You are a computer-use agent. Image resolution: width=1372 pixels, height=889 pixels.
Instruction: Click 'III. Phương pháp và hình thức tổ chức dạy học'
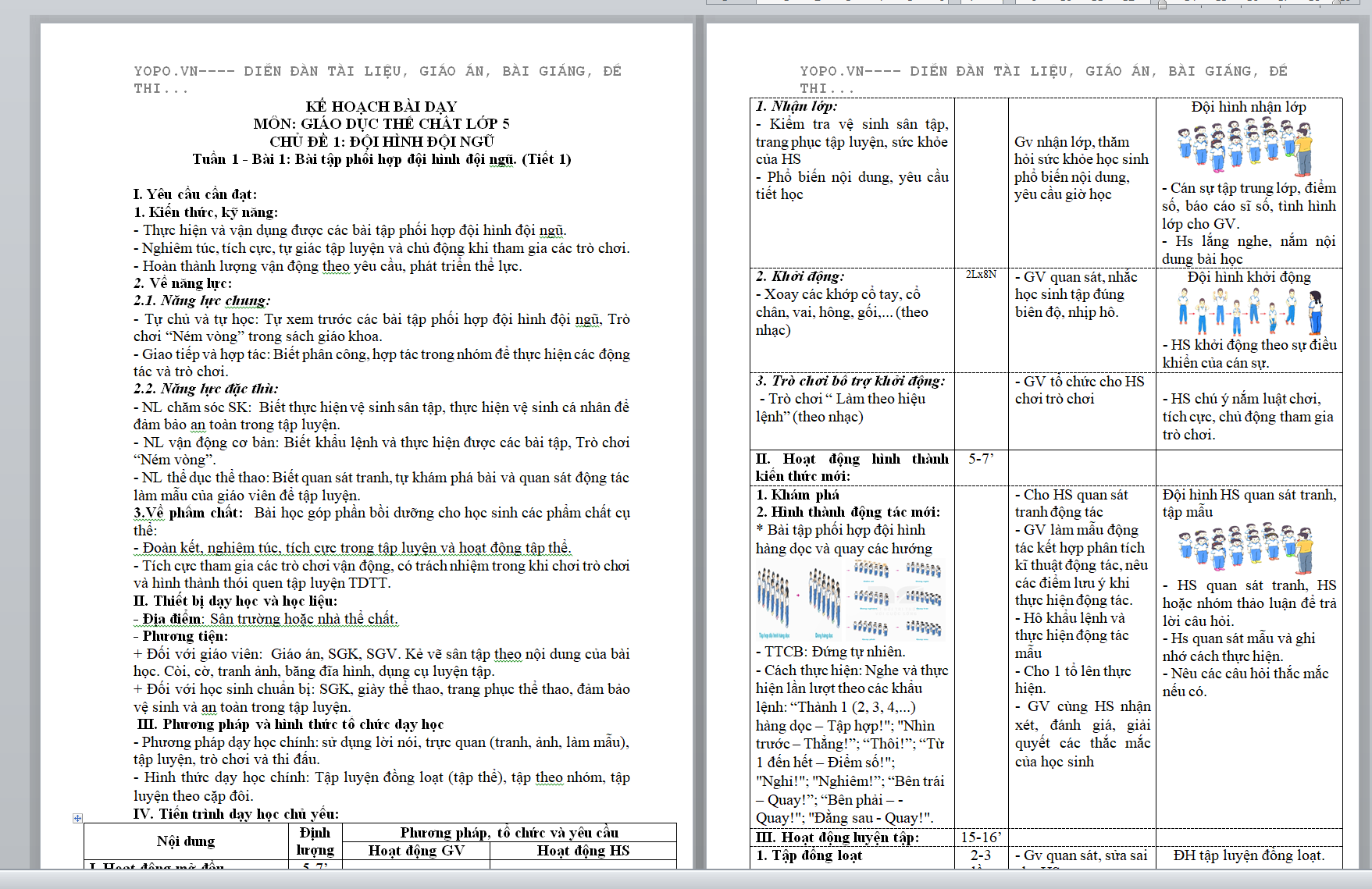click(x=290, y=724)
